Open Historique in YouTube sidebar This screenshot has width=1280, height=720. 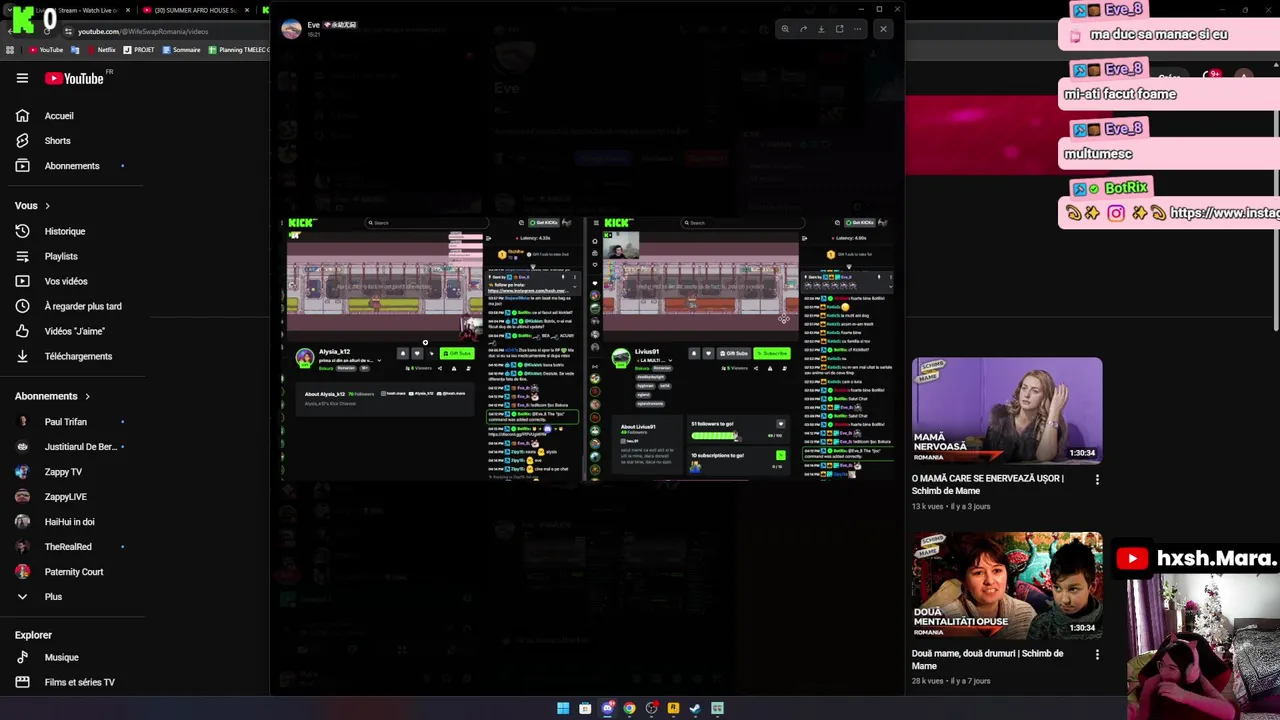pos(67,231)
